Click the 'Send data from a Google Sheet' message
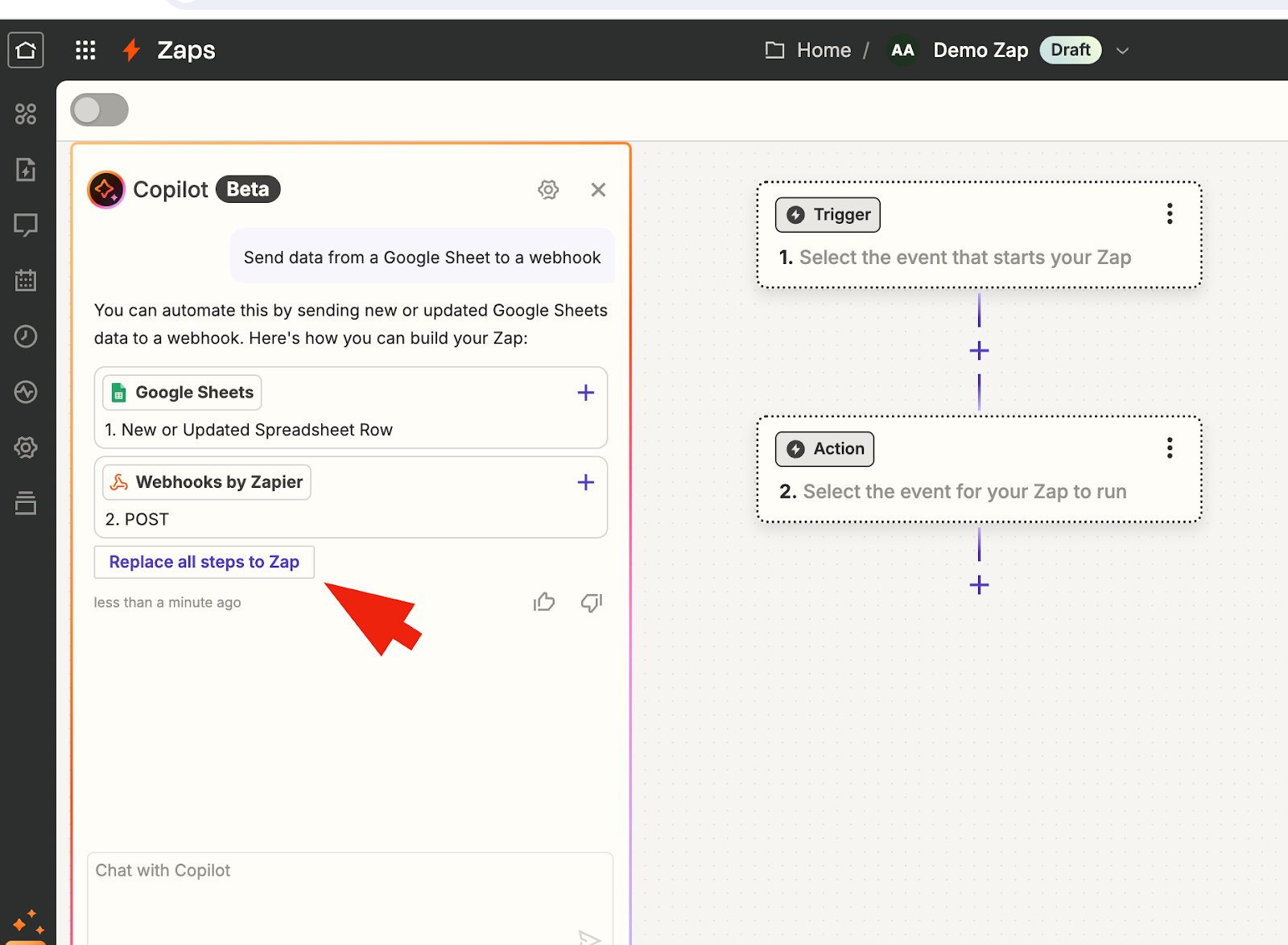Viewport: 1288px width, 945px height. (423, 258)
